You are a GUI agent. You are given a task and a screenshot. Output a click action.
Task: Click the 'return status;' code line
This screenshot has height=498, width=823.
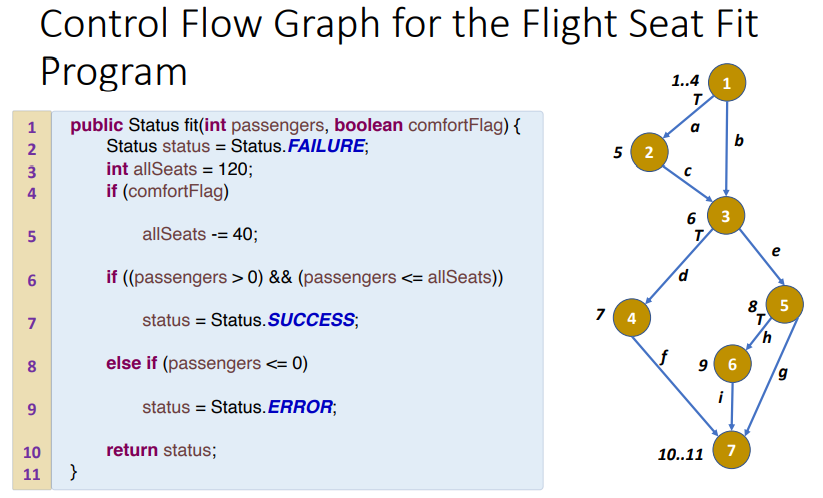[x=161, y=450]
